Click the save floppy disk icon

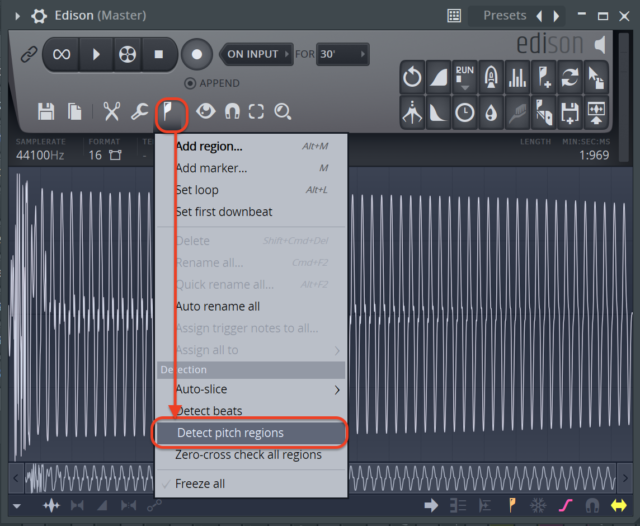(x=46, y=111)
